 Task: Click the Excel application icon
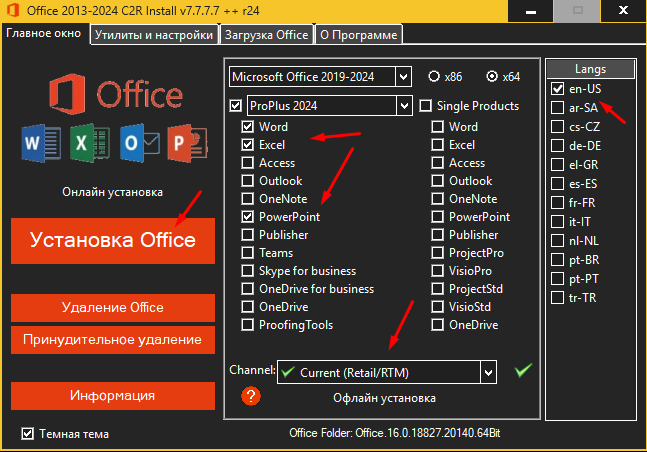click(x=90, y=143)
